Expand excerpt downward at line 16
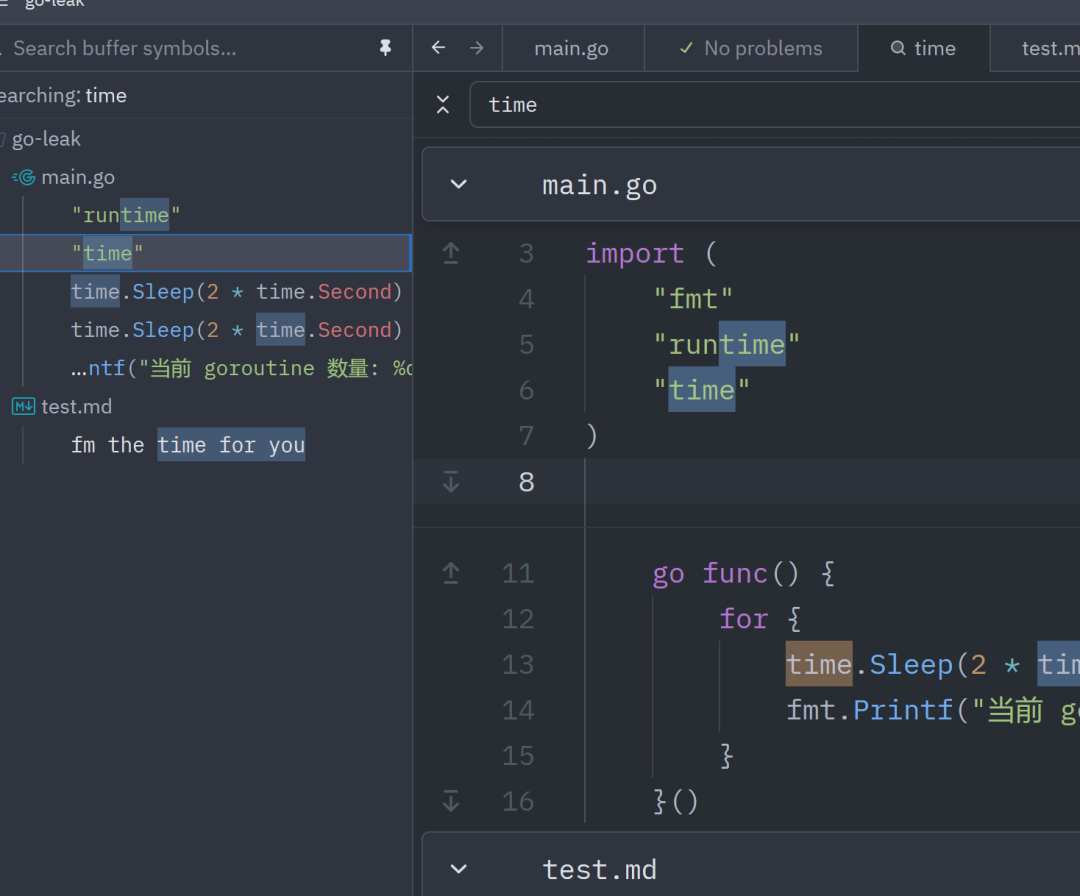 [x=451, y=801]
